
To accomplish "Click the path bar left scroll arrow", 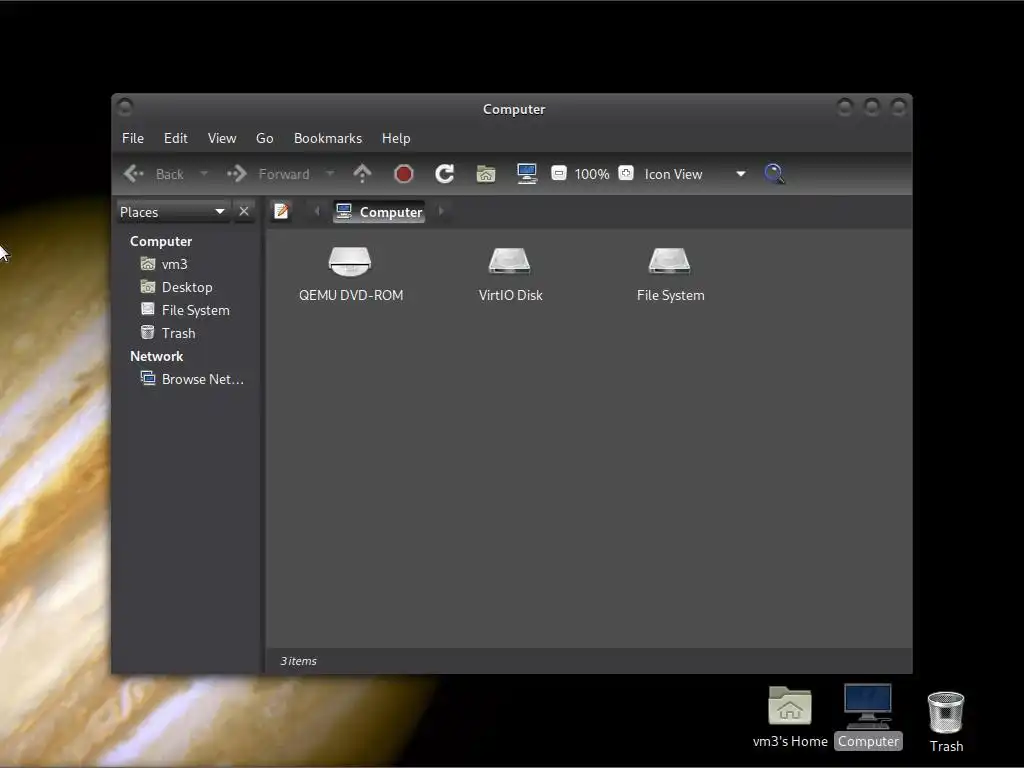I will point(317,212).
